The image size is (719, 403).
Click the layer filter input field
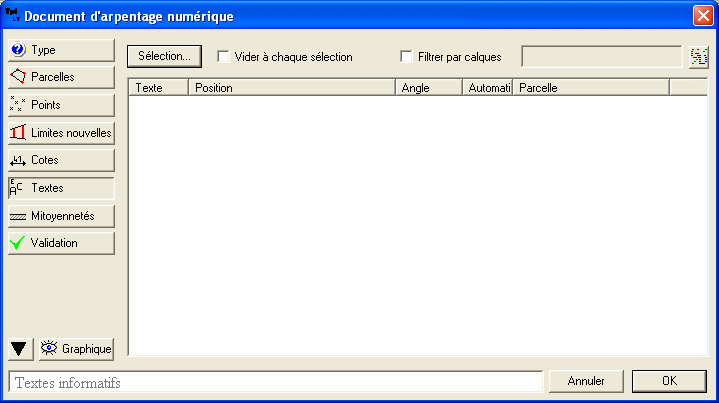point(602,57)
